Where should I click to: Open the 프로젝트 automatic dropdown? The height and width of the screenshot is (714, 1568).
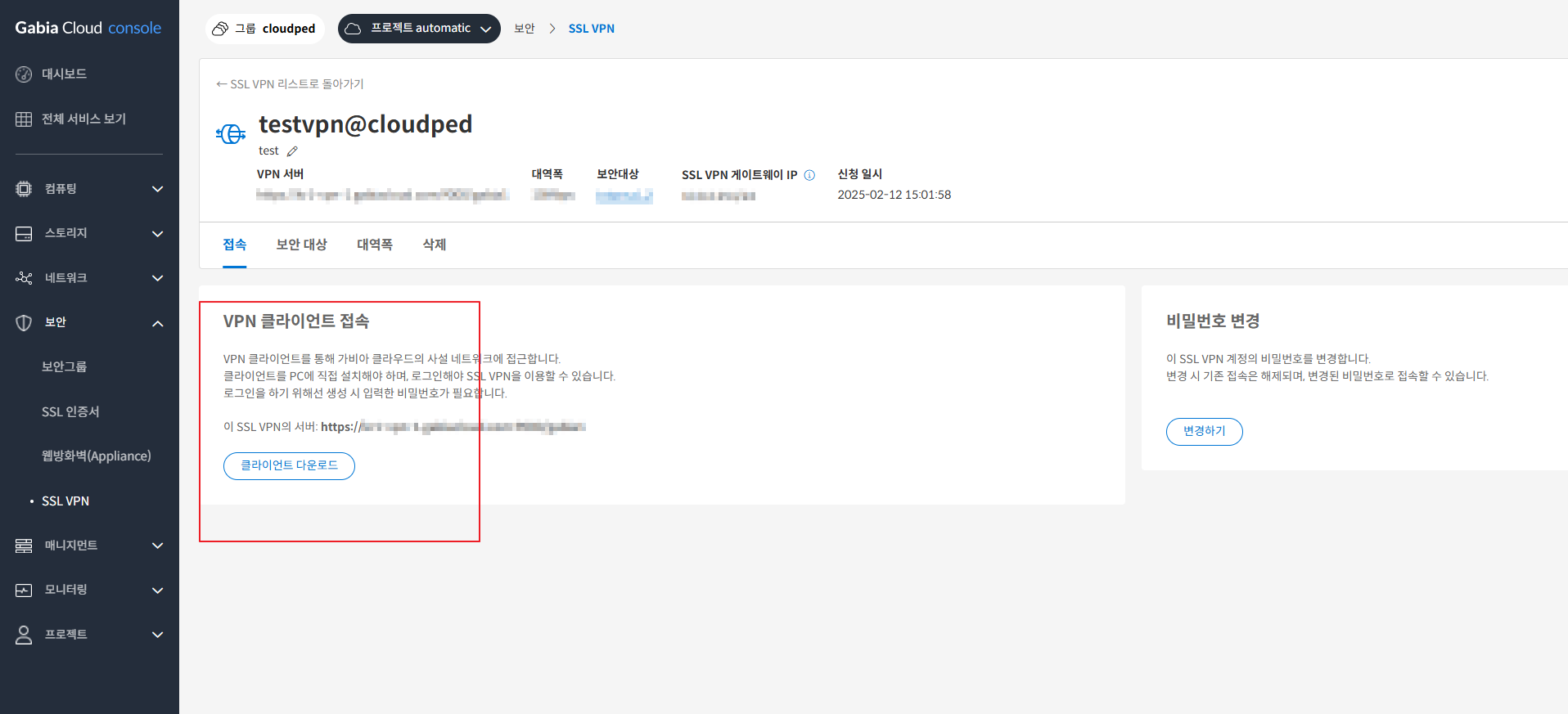point(419,29)
